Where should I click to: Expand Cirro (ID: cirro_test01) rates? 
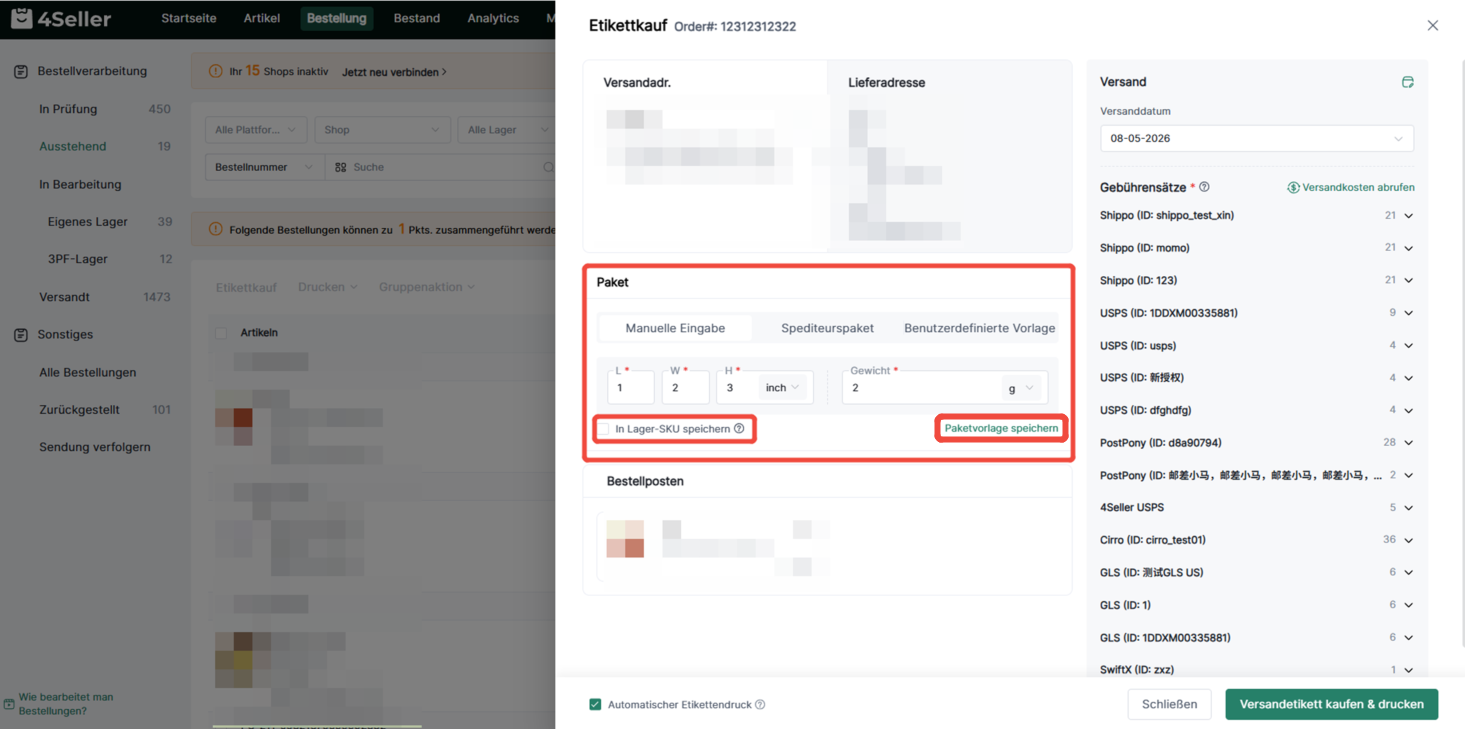(1408, 540)
